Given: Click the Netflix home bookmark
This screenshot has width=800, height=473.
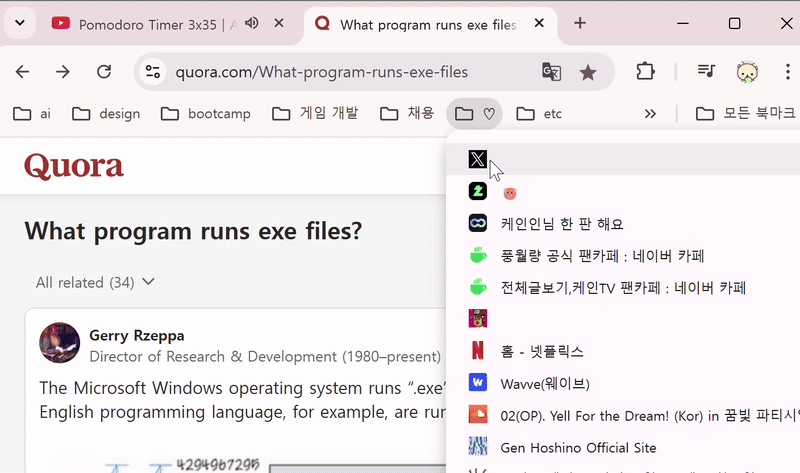Looking at the screenshot, I should coord(623,351).
